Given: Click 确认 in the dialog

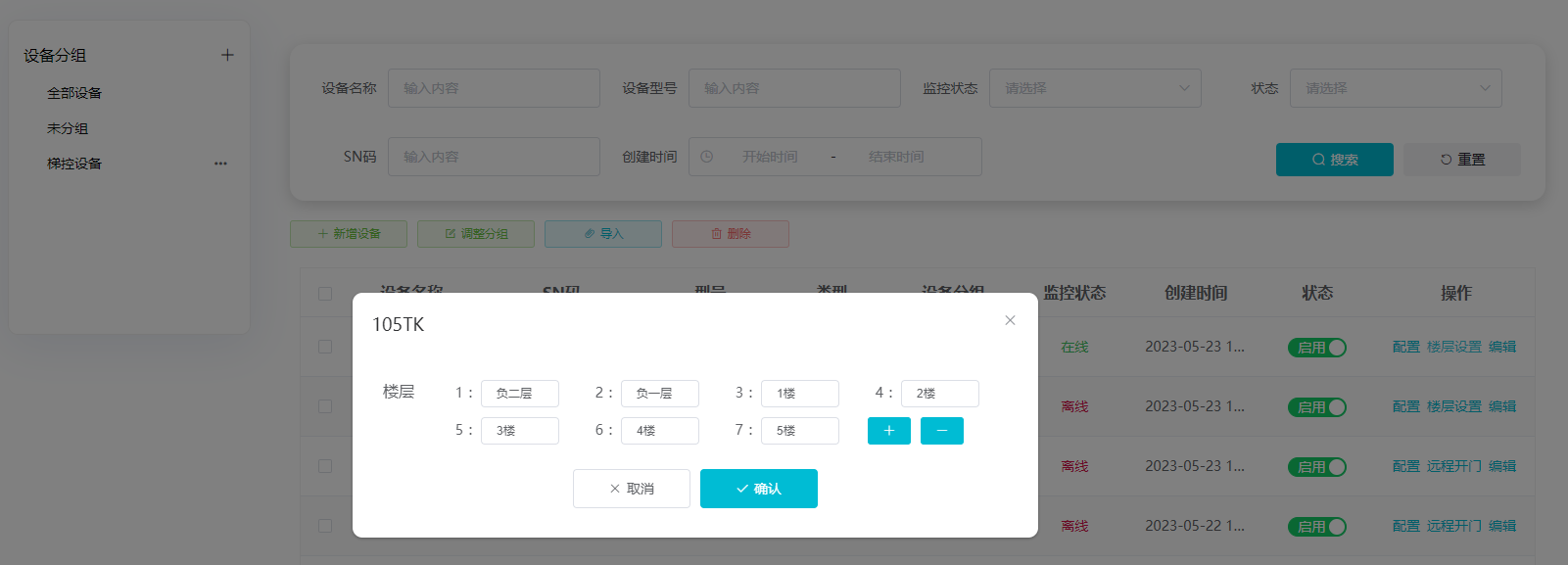Looking at the screenshot, I should coord(759,489).
